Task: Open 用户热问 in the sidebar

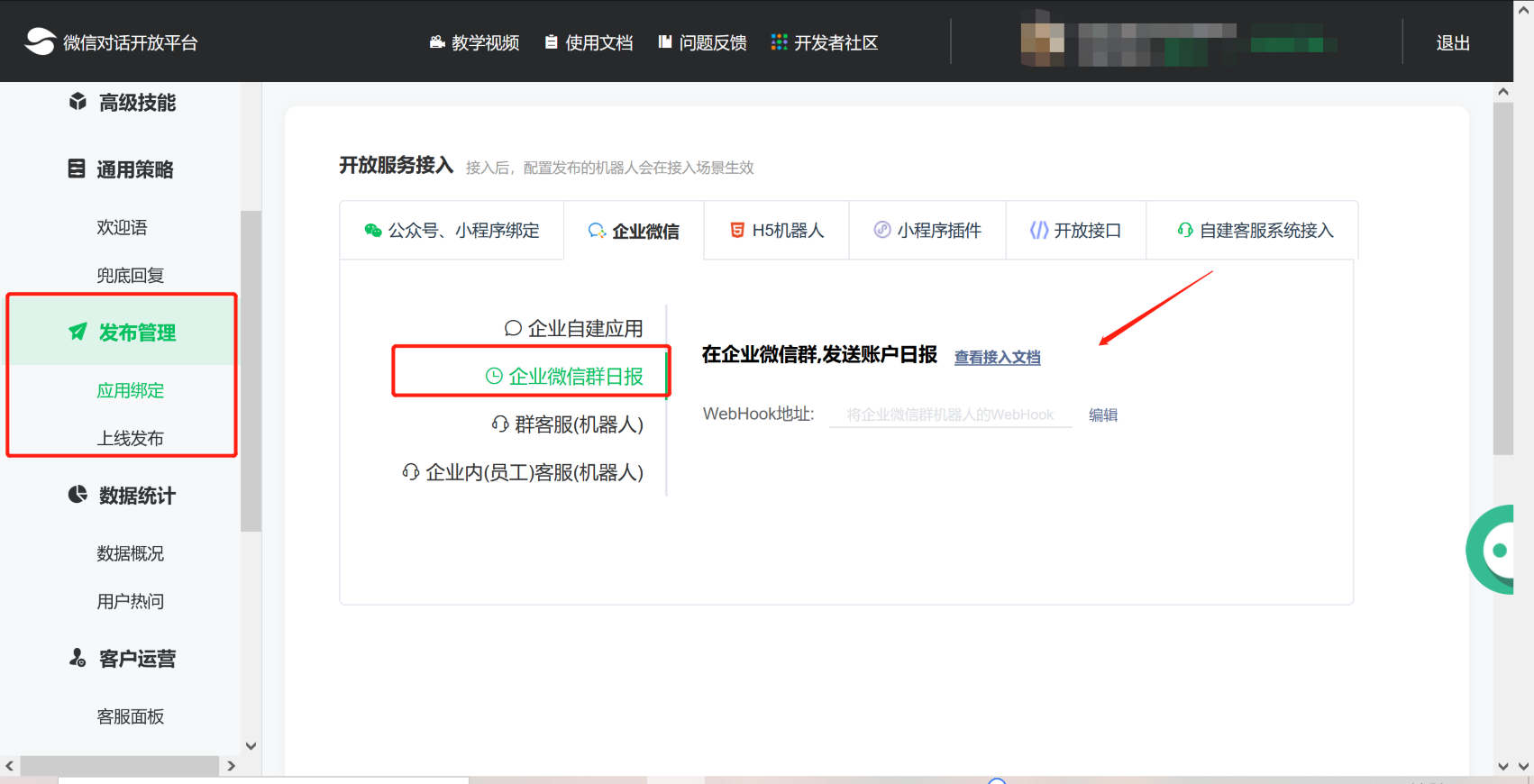Action: pyautogui.click(x=130, y=601)
